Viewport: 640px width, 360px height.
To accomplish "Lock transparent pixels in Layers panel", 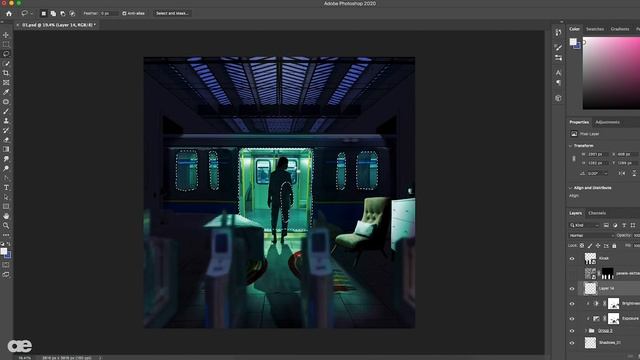I will (582, 246).
